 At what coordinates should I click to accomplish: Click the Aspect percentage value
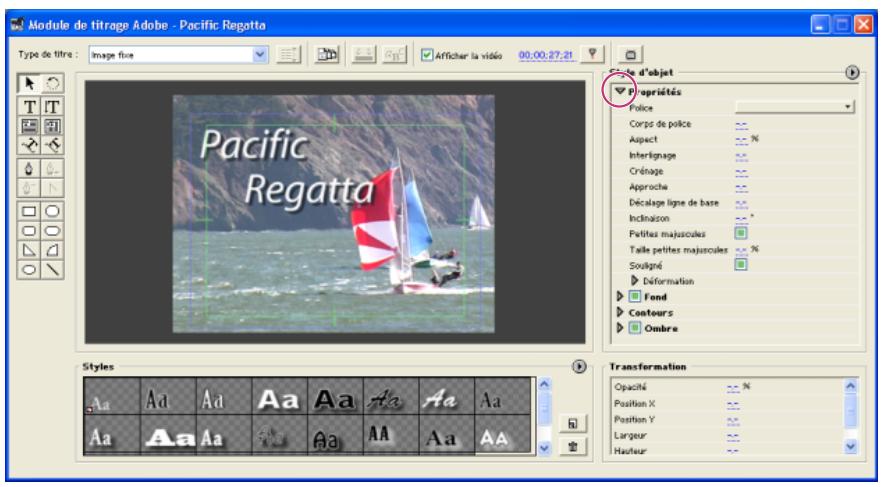(741, 140)
